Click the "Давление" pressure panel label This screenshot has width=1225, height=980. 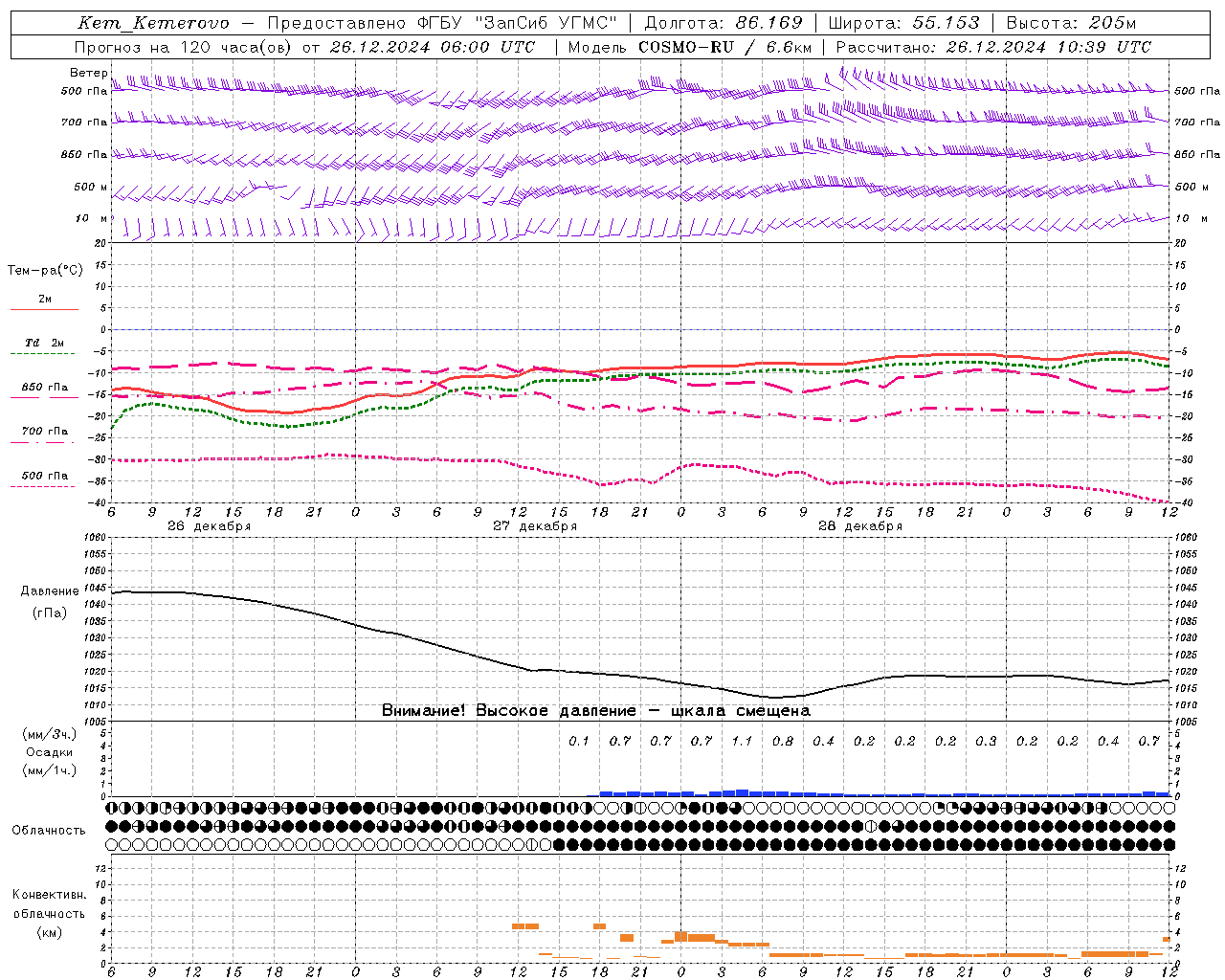coord(50,591)
